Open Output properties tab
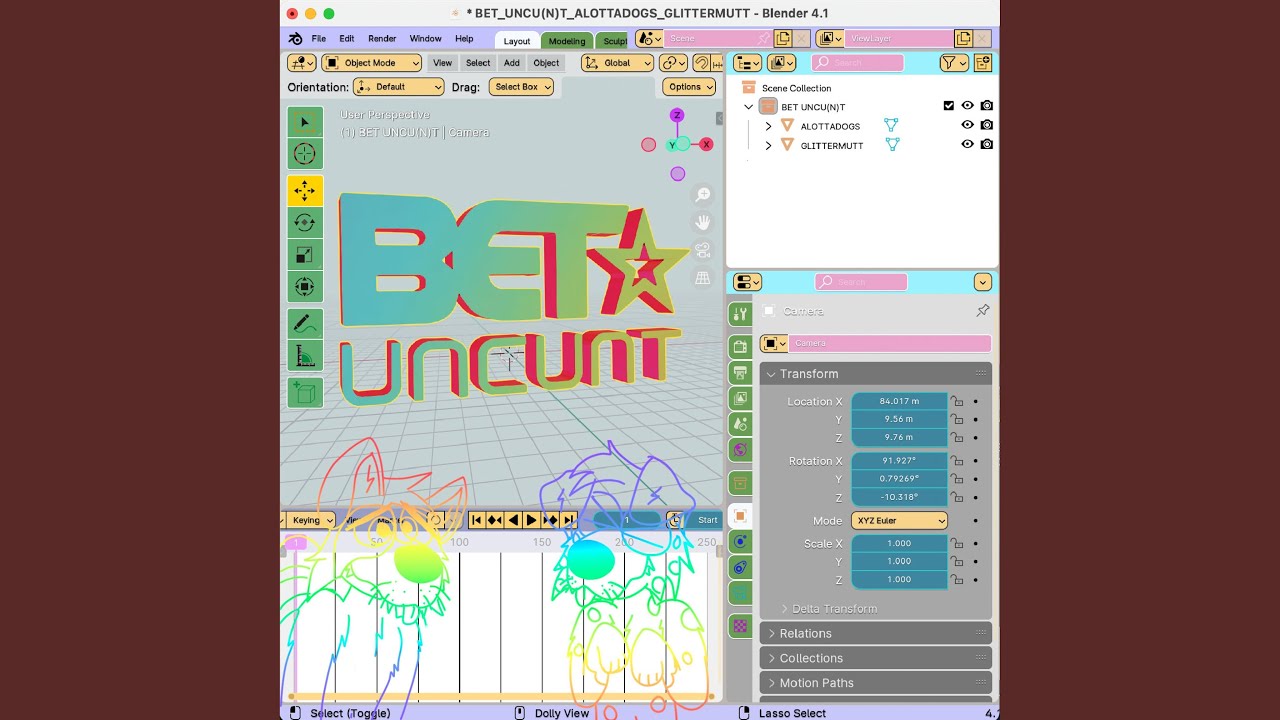Screen dimensions: 1280x720 tap(740, 372)
